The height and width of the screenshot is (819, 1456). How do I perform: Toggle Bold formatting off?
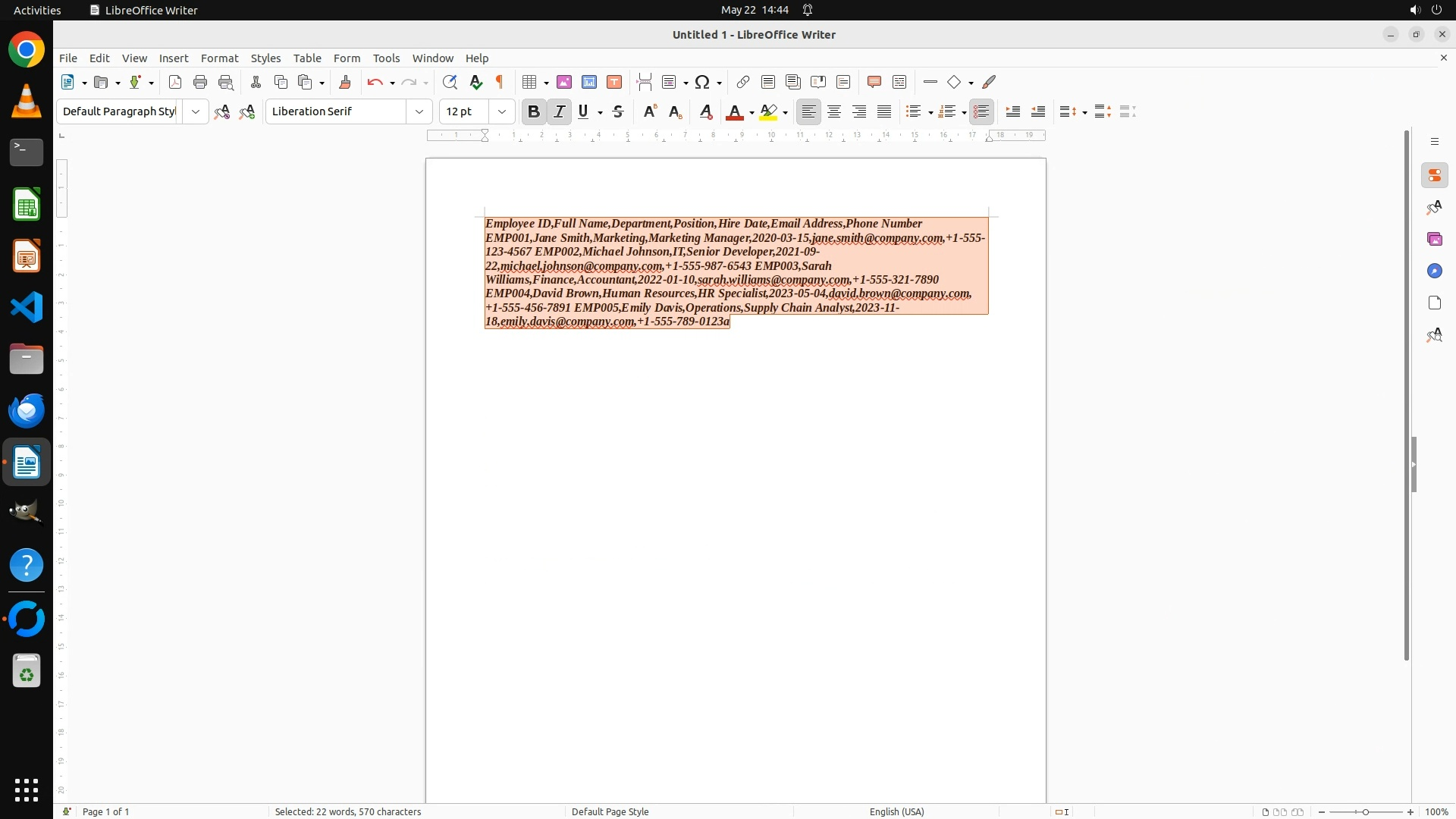coord(534,111)
